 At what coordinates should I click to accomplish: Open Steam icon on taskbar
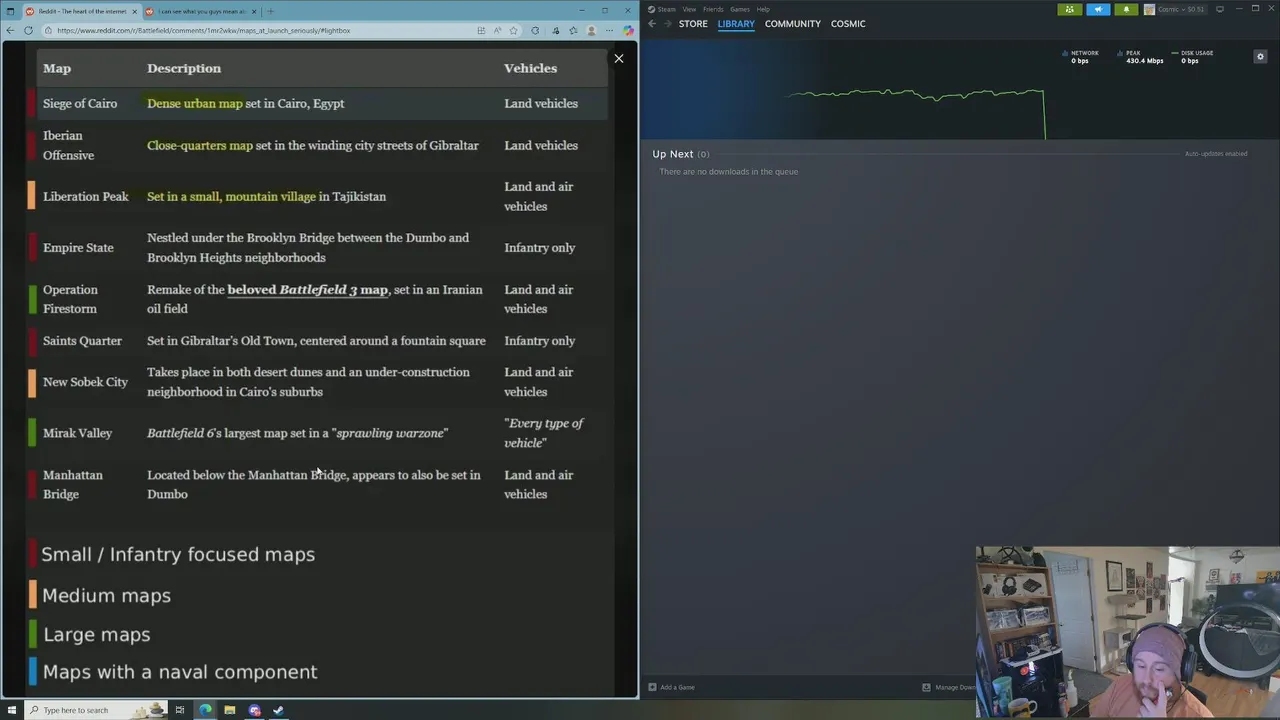pos(279,710)
